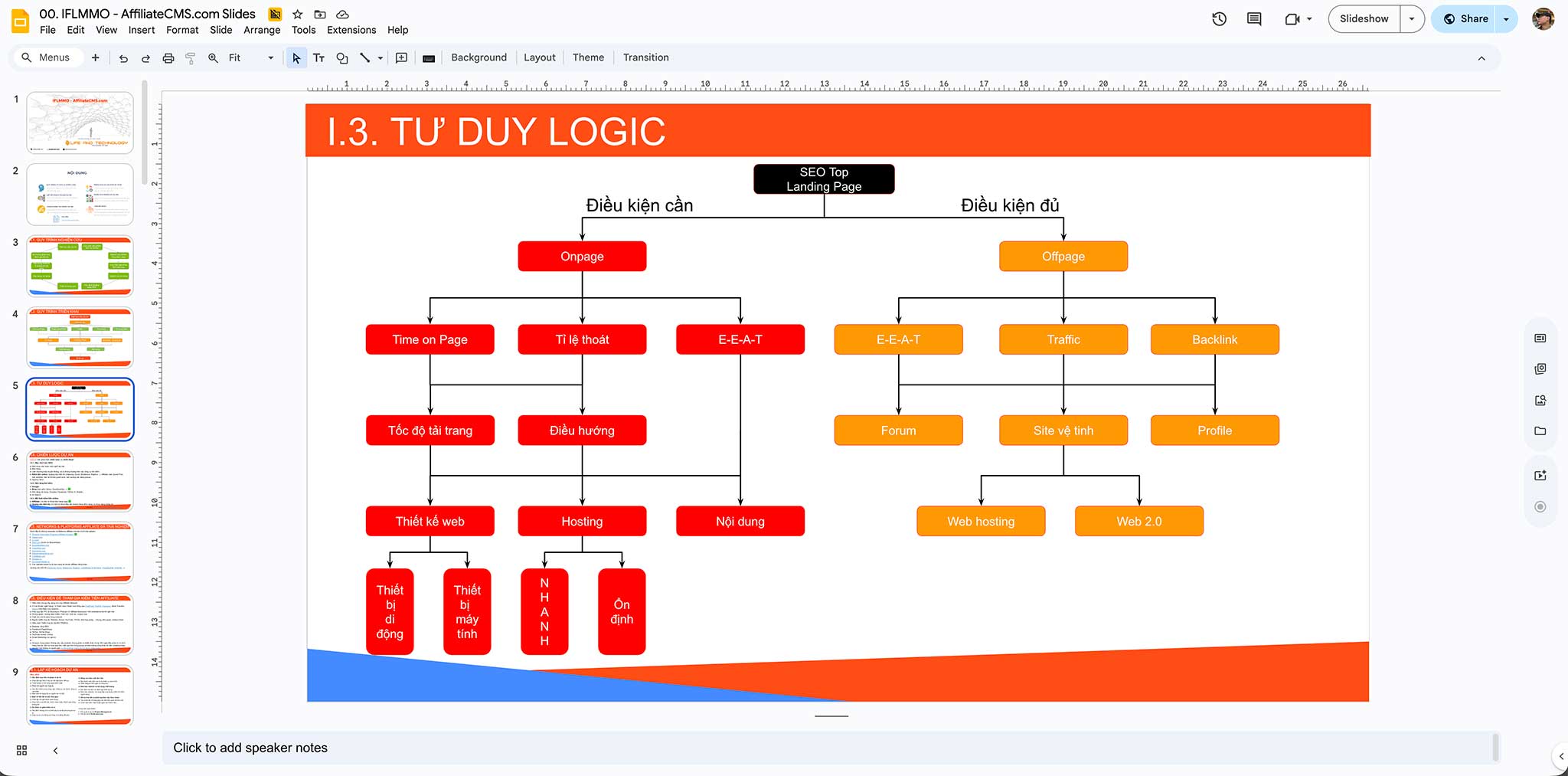Viewport: 1568px width, 776px height.
Task: Open the Tools menu
Action: (x=303, y=30)
